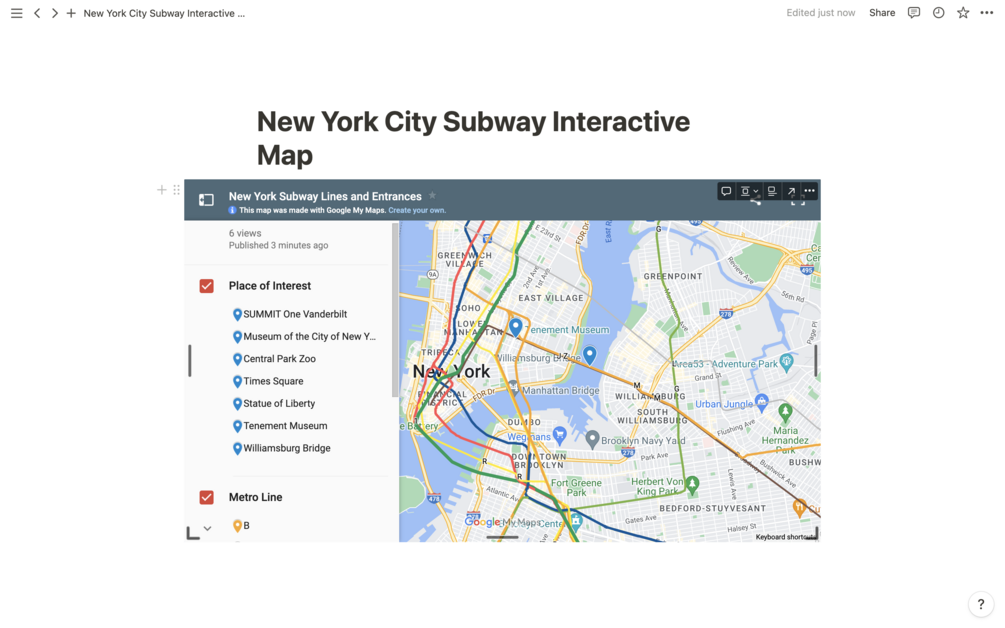Go back with the left arrow
This screenshot has height=628, width=1005.
point(37,13)
